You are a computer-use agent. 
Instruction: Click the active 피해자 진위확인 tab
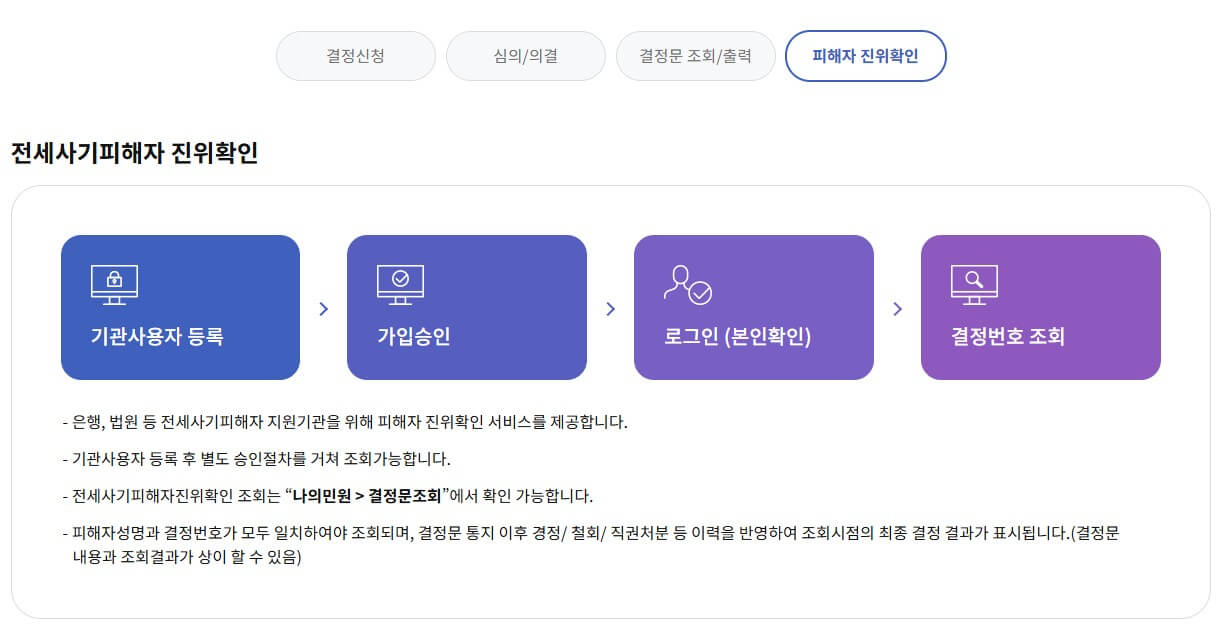coord(868,56)
